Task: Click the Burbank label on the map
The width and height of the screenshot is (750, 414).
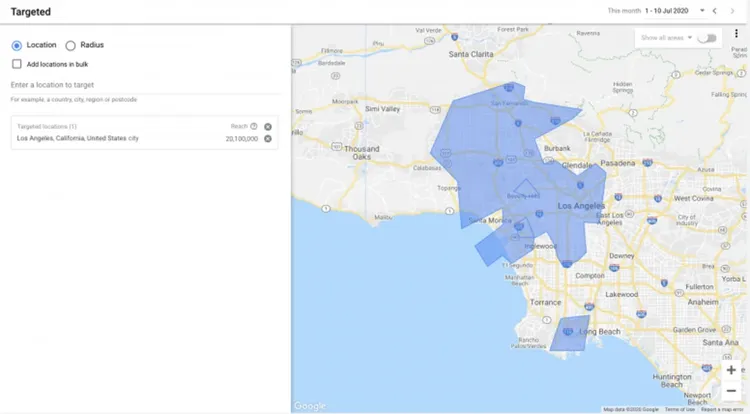Action: [557, 148]
